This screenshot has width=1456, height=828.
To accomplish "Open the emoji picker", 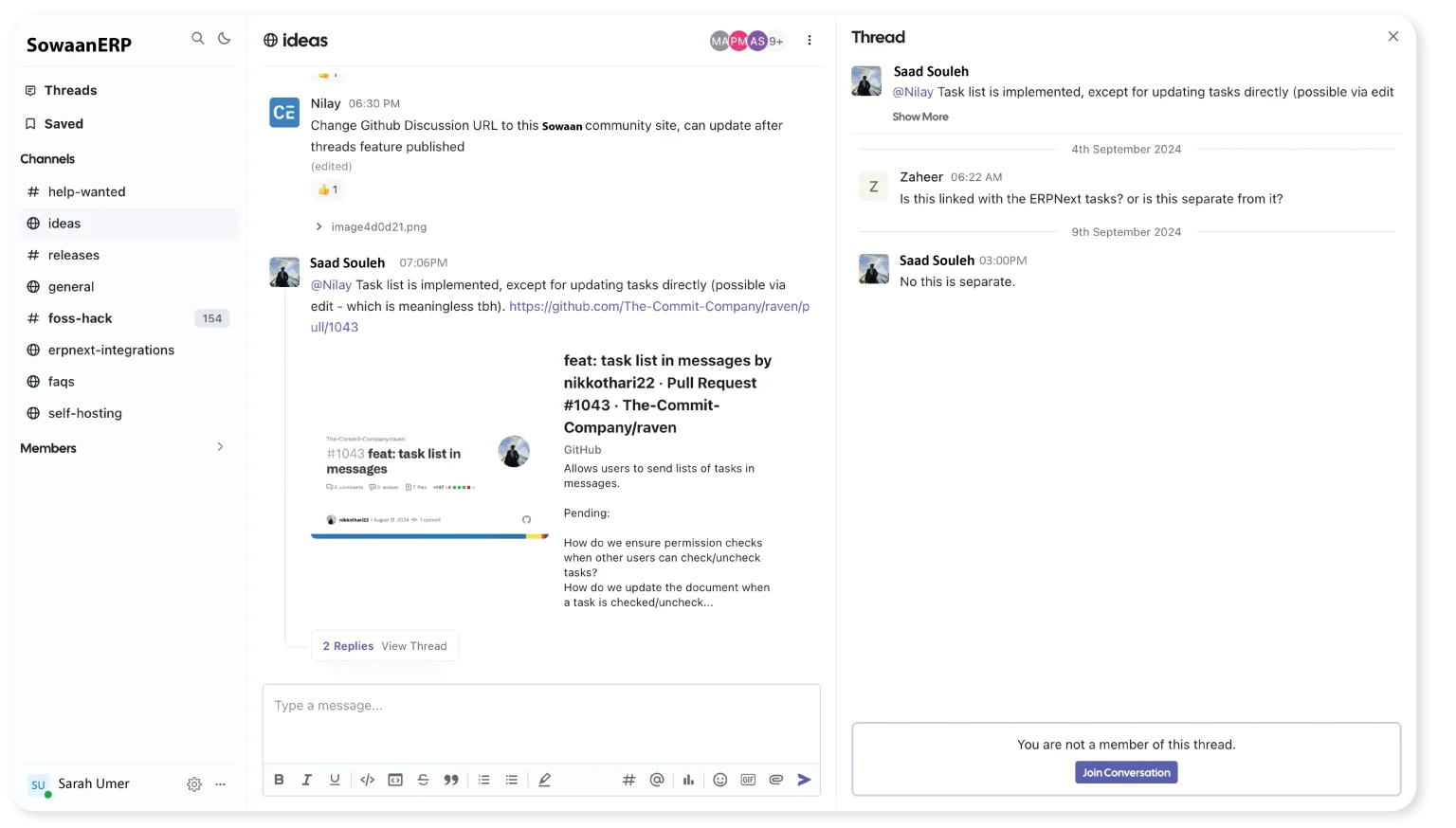I will click(x=720, y=780).
